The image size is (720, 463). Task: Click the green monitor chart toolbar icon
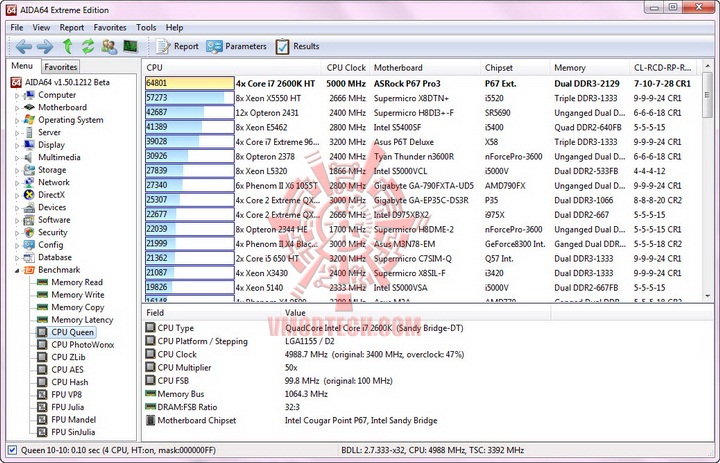130,46
